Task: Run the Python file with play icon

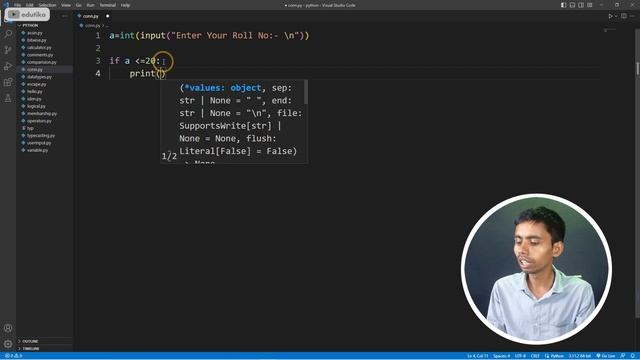Action: pyautogui.click(x=611, y=16)
